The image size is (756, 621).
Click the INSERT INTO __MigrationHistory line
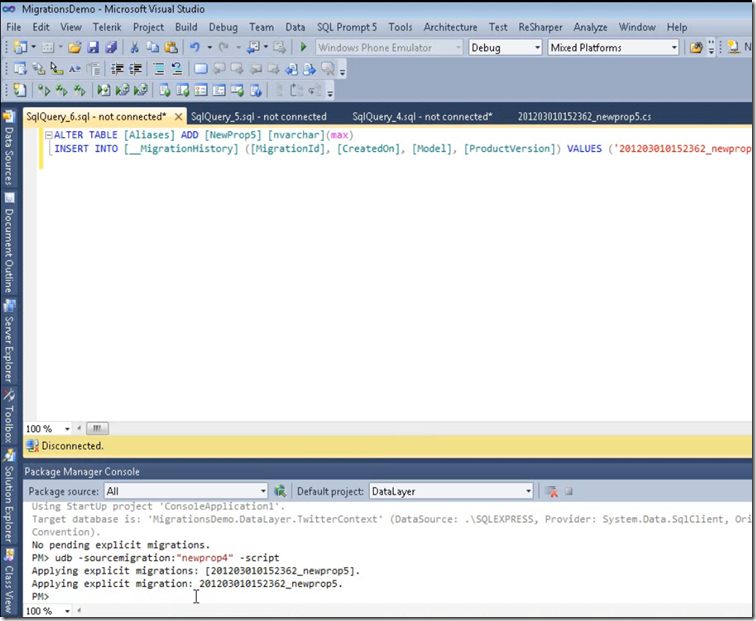click(x=403, y=148)
